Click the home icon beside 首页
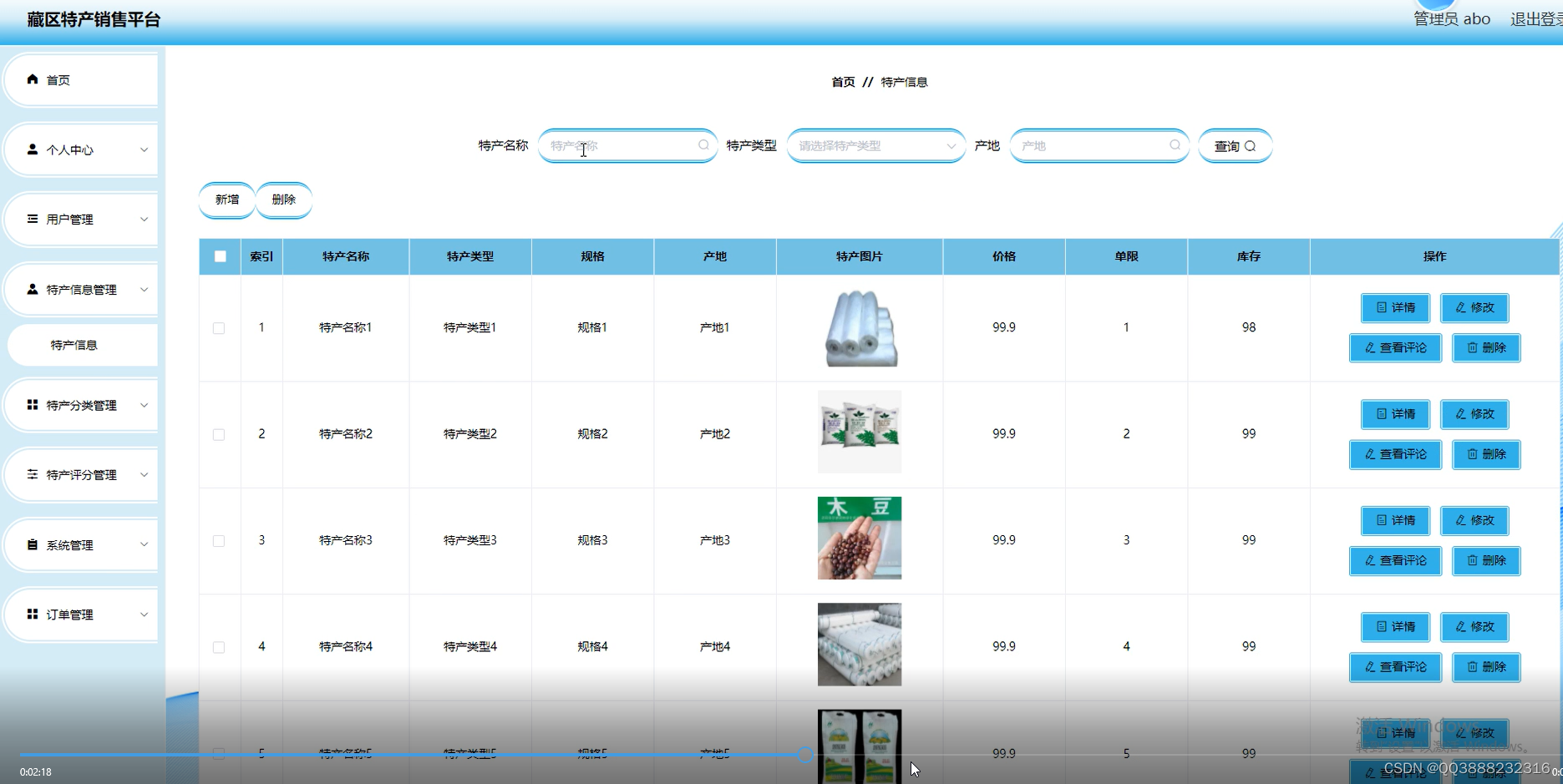 point(33,79)
